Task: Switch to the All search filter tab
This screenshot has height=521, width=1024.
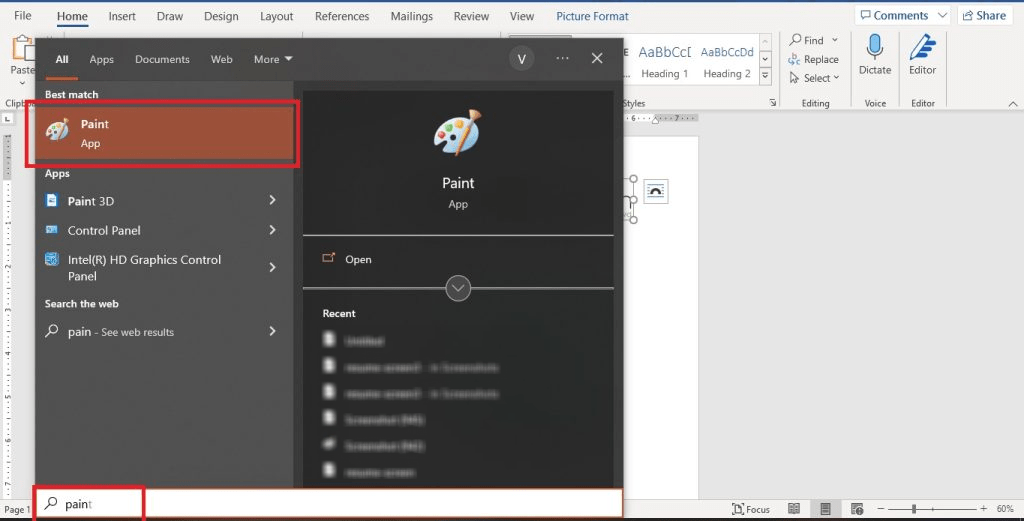Action: [62, 59]
